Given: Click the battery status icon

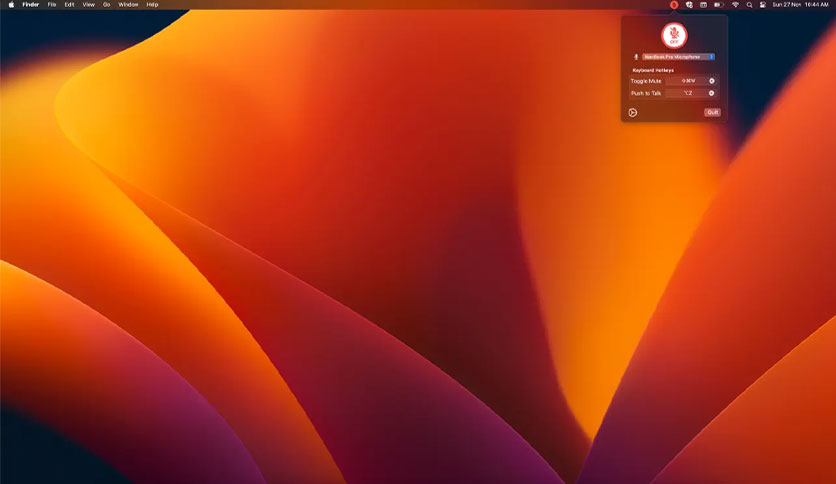Looking at the screenshot, I should point(719,5).
